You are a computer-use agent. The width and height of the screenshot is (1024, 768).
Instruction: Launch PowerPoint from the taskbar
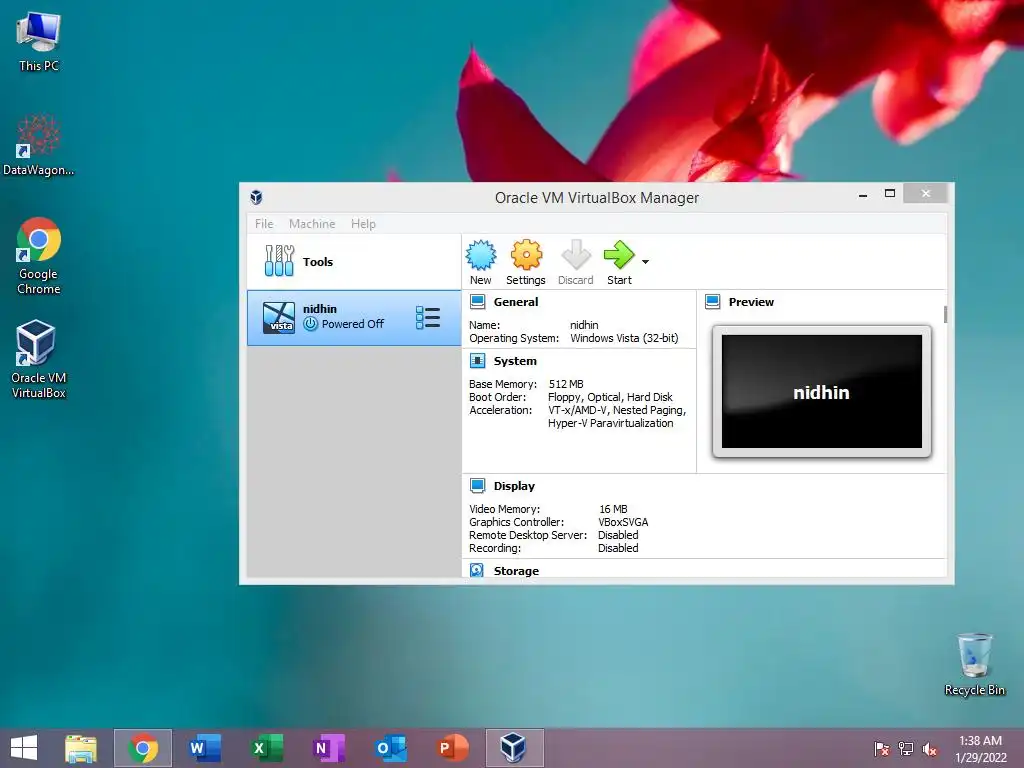pos(453,748)
